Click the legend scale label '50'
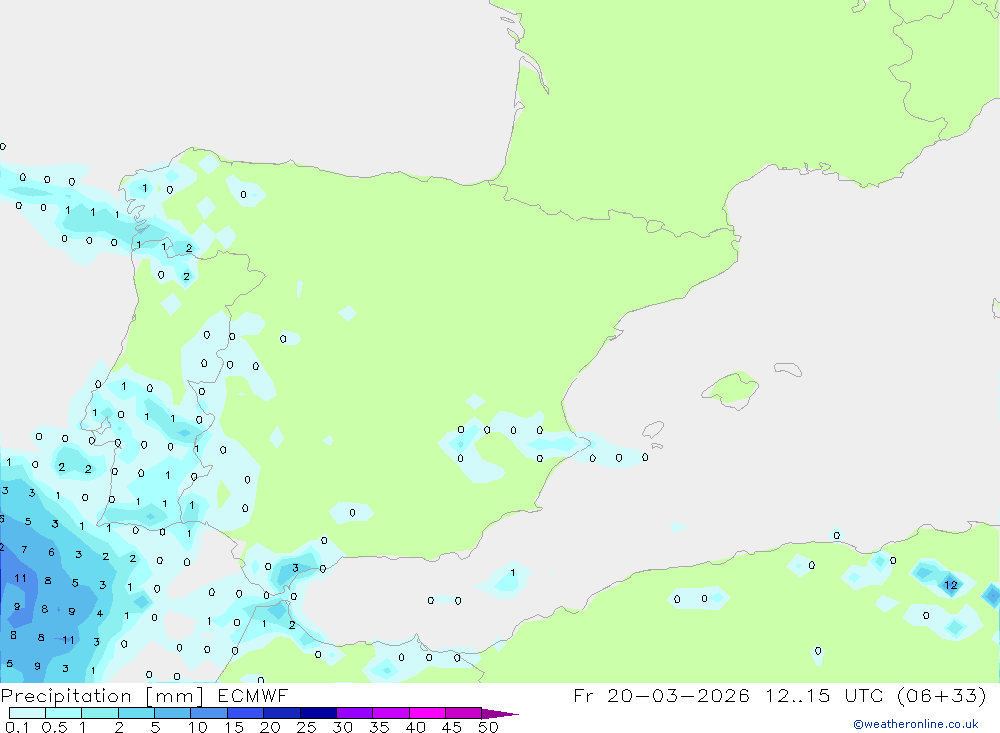This screenshot has height=733, width=1000. 488,727
